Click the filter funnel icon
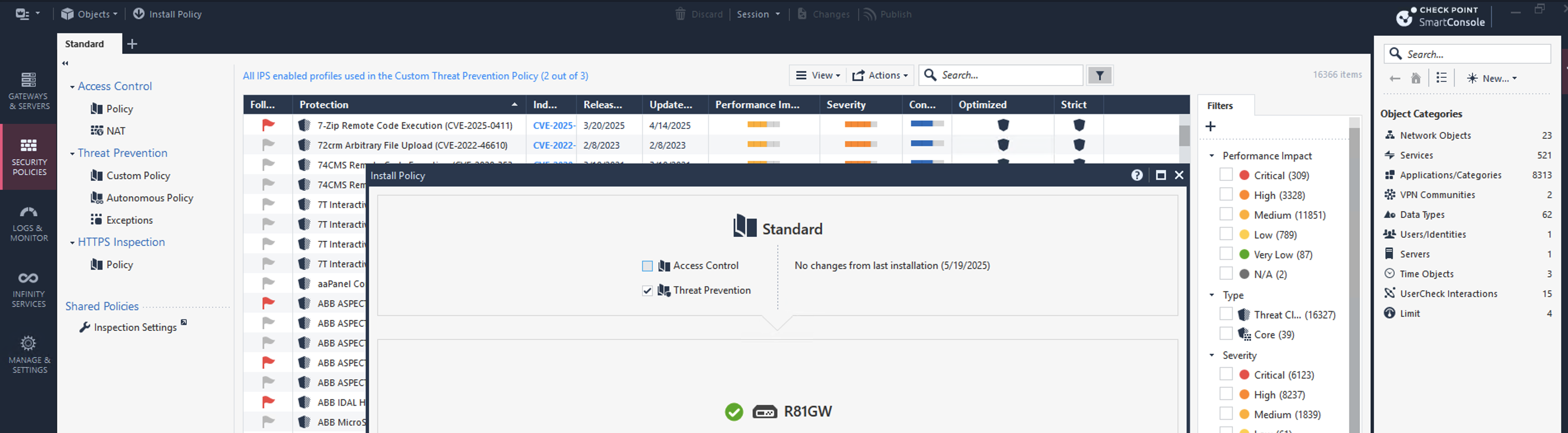 coord(1100,75)
